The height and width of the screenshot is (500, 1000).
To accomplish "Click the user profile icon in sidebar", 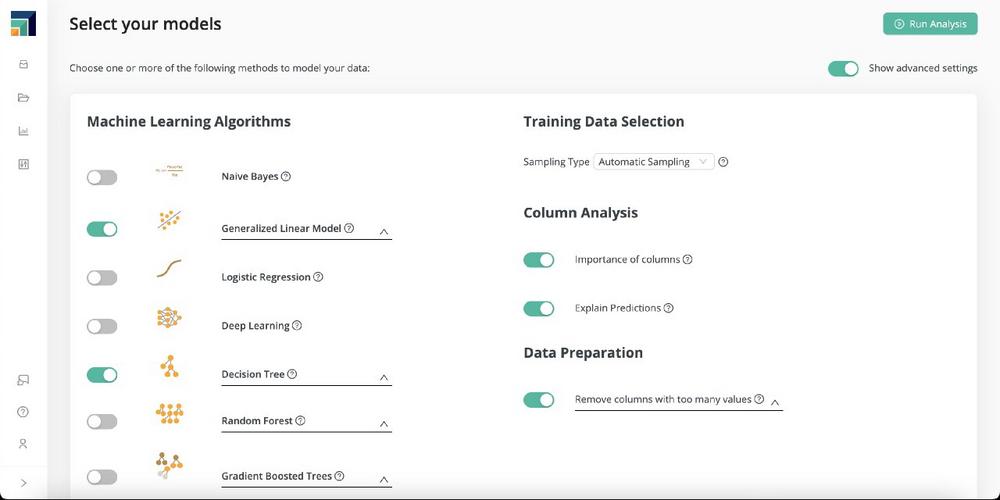I will (23, 443).
